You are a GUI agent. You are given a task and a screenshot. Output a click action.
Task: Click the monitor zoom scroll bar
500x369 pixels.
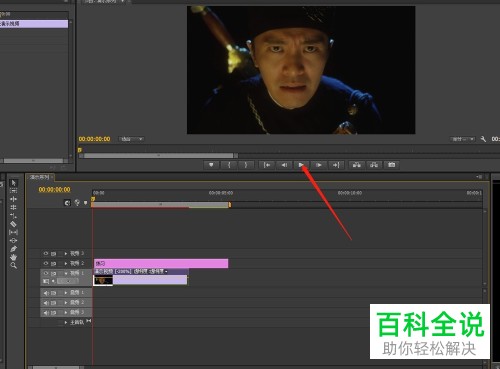coord(158,156)
